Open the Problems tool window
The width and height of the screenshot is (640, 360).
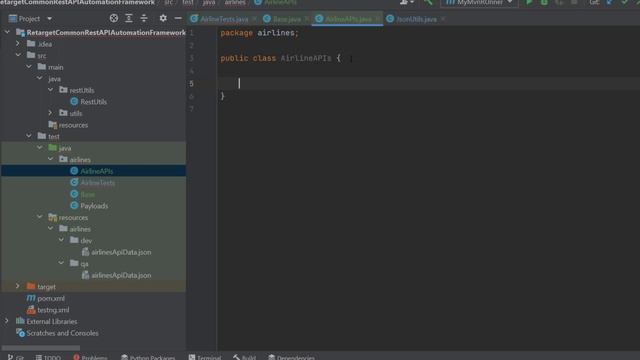tap(90, 357)
